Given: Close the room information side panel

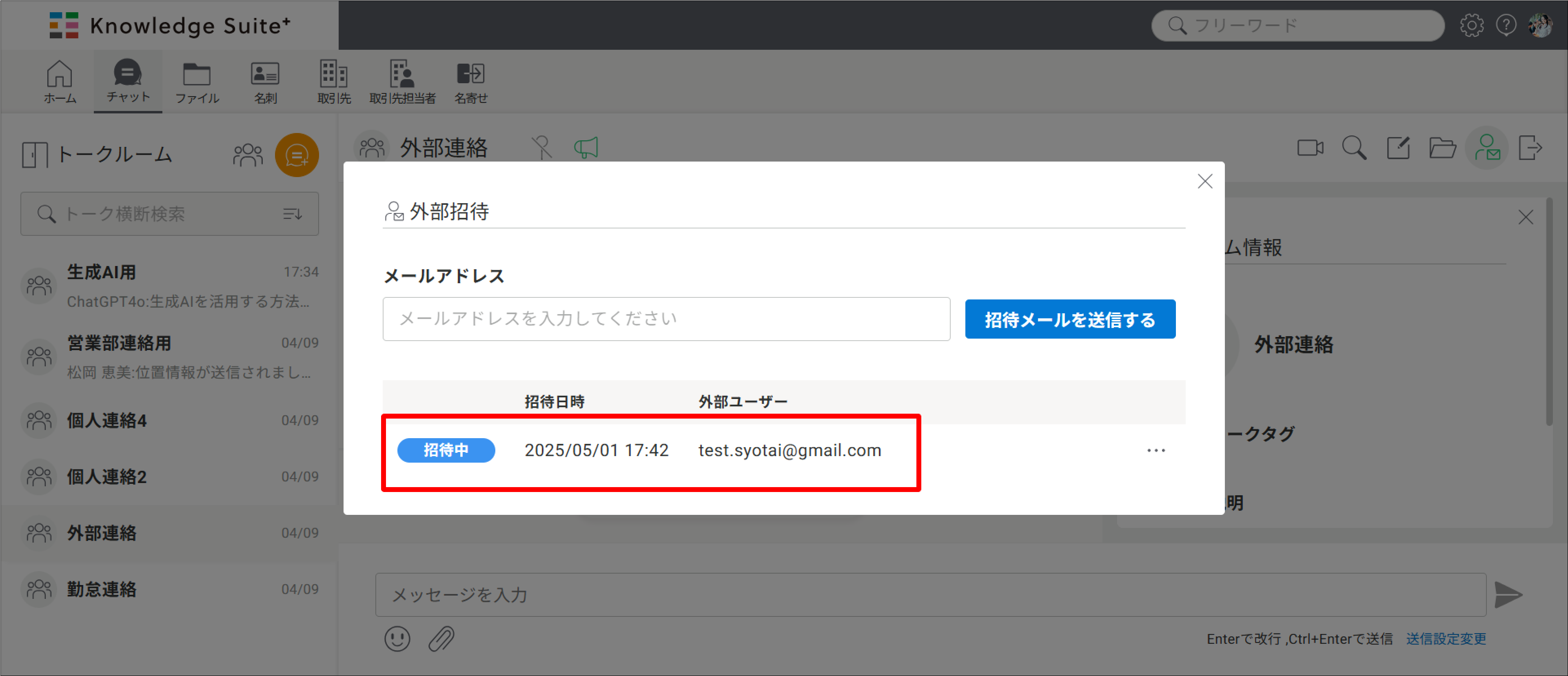Looking at the screenshot, I should 1526,217.
